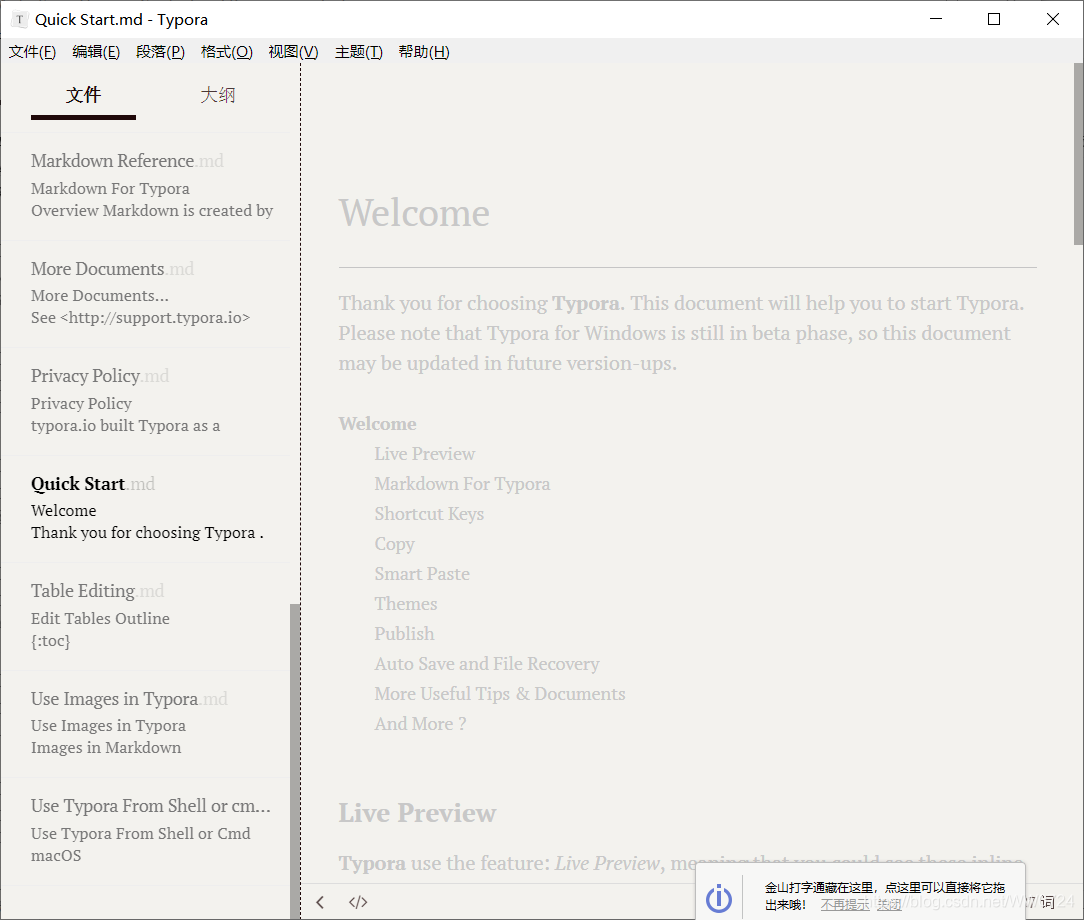The height and width of the screenshot is (920, 1084).
Task: Open the 编辑(E) menu
Action: click(x=96, y=52)
